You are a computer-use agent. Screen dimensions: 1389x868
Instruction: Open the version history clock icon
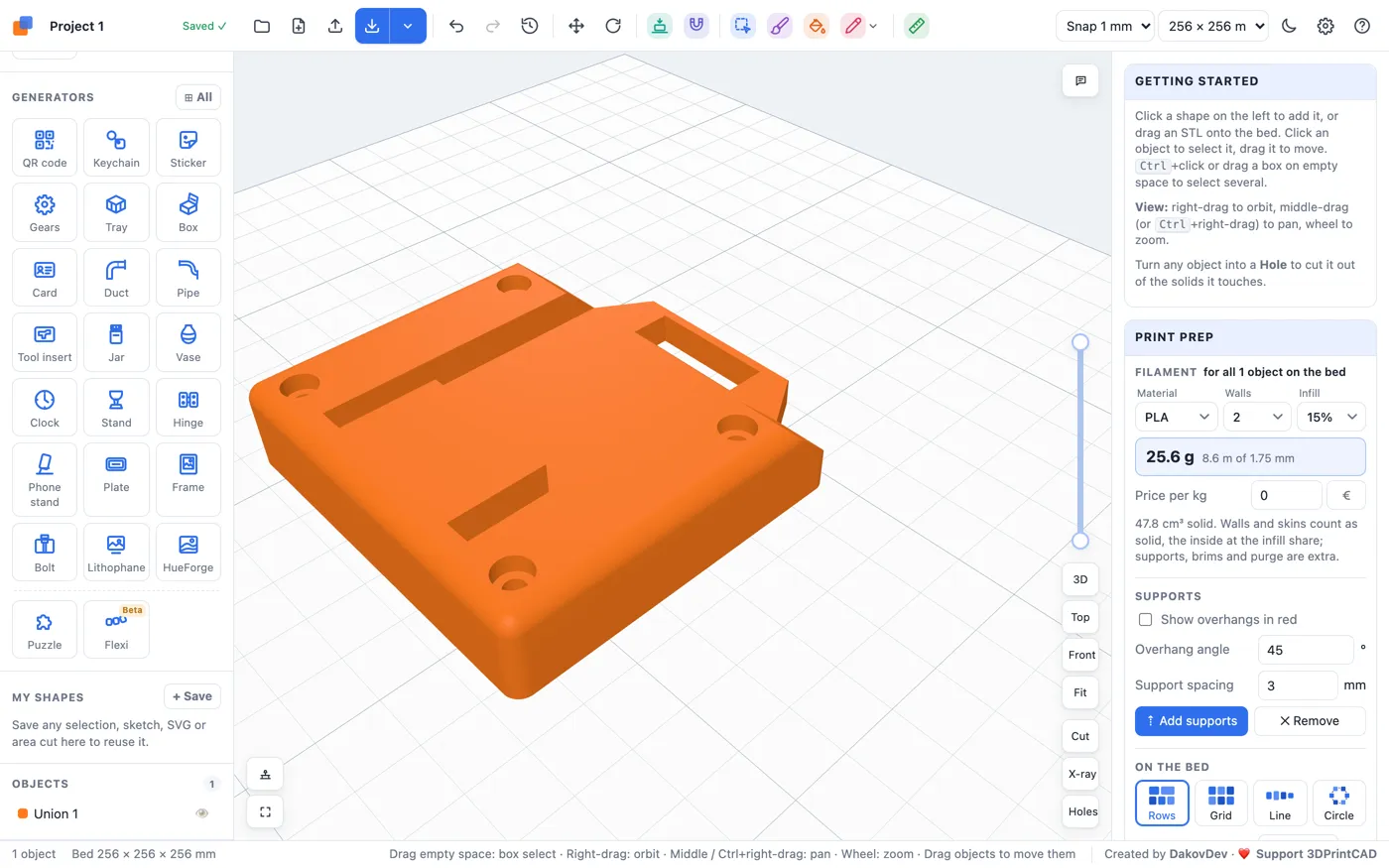(530, 26)
